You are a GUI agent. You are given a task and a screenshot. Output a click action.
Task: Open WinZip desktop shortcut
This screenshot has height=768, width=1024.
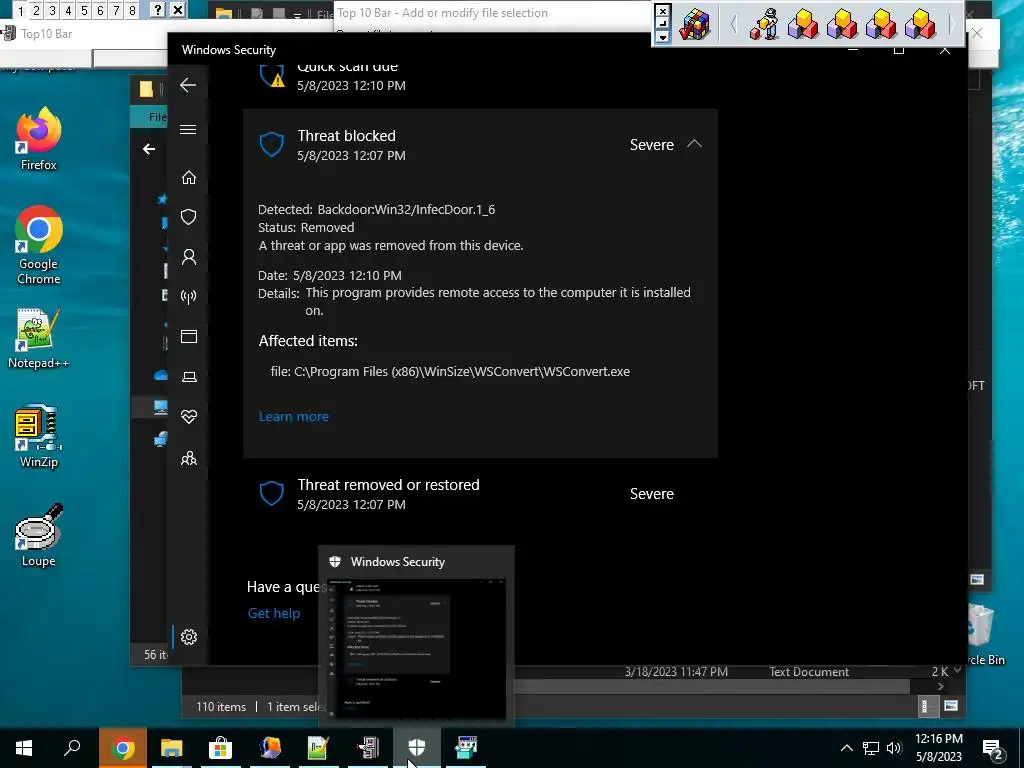pyautogui.click(x=39, y=436)
